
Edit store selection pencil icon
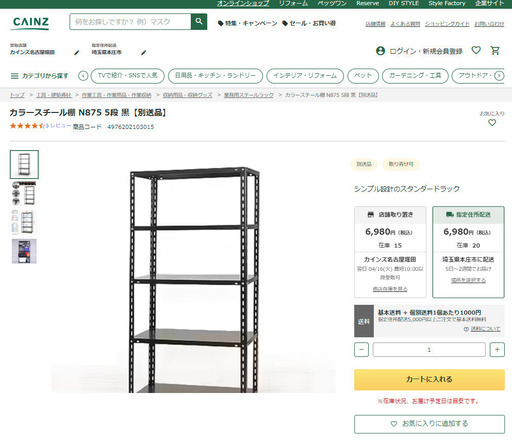(77, 53)
